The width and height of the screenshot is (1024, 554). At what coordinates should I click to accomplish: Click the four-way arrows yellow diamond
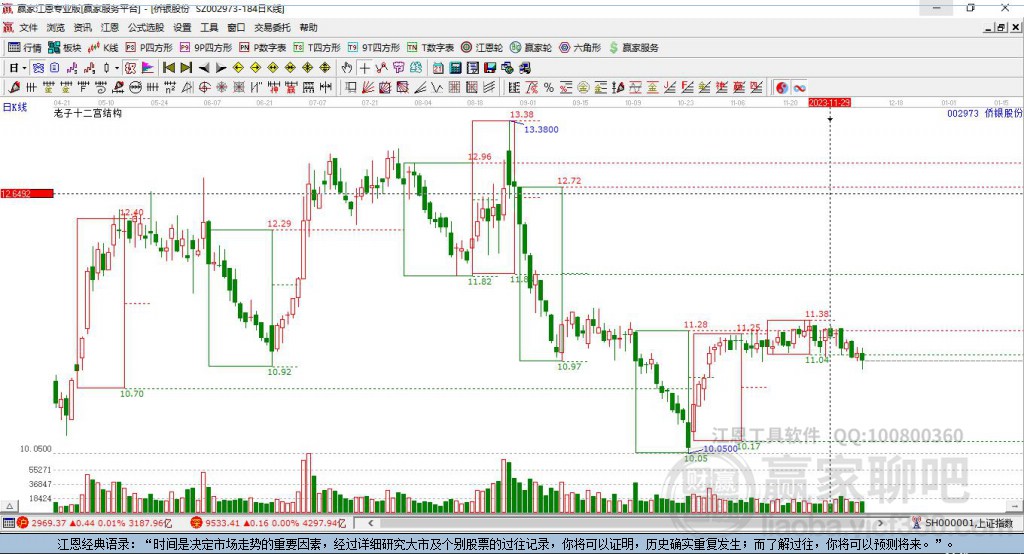(x=325, y=68)
